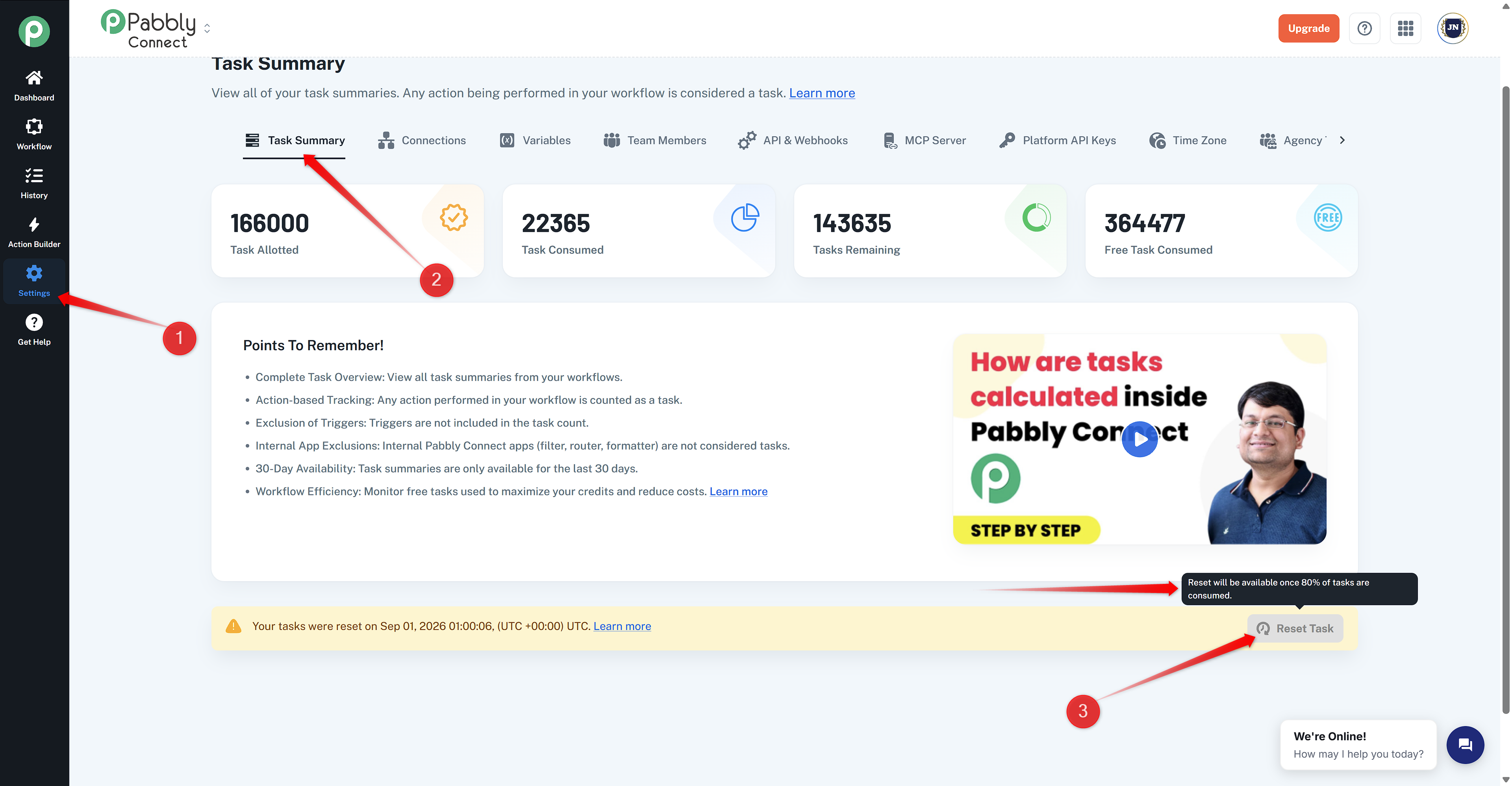This screenshot has width=1512, height=786.
Task: Select the API & Webhooks tab
Action: pyautogui.click(x=792, y=140)
